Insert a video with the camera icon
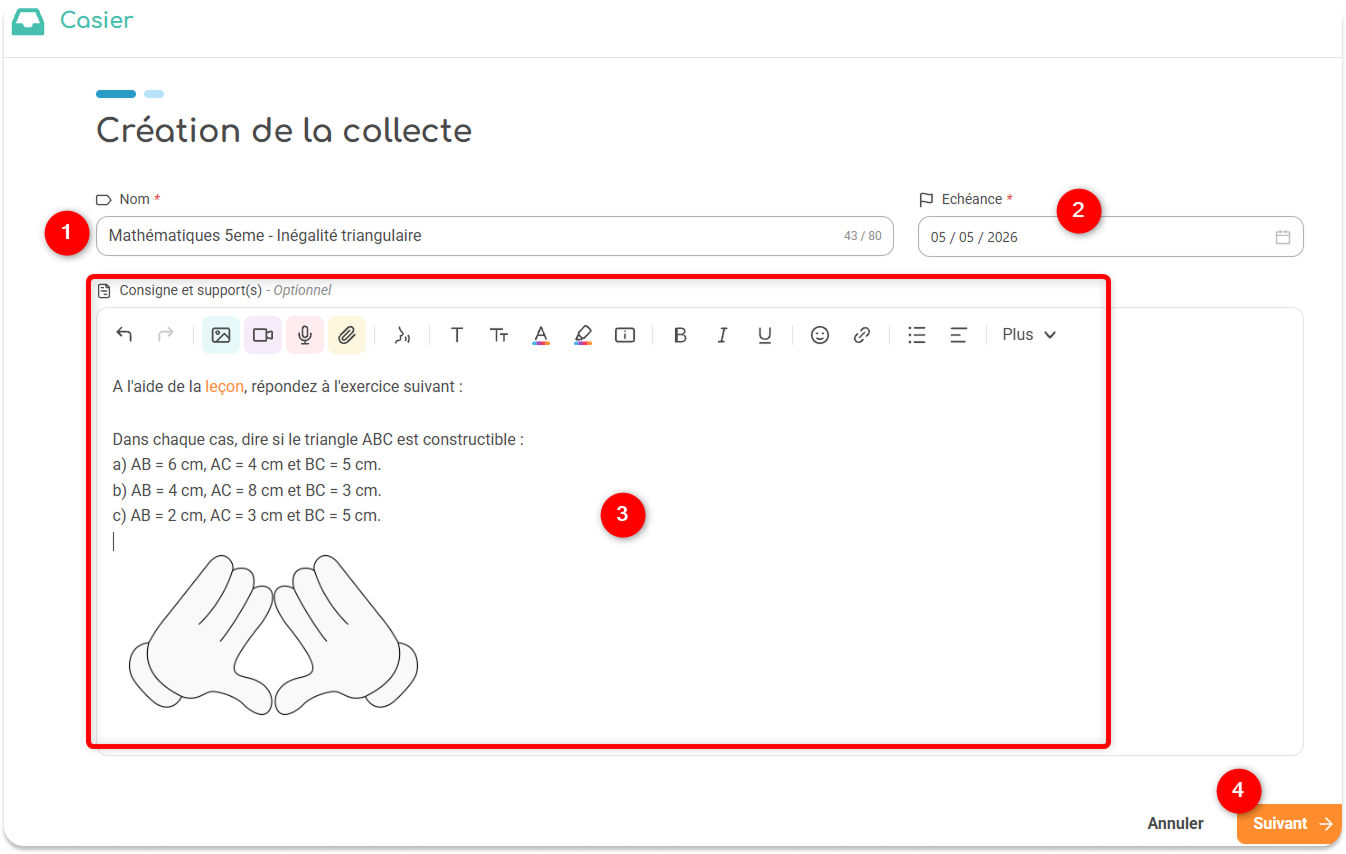Viewport: 1346px width, 854px height. 263,335
